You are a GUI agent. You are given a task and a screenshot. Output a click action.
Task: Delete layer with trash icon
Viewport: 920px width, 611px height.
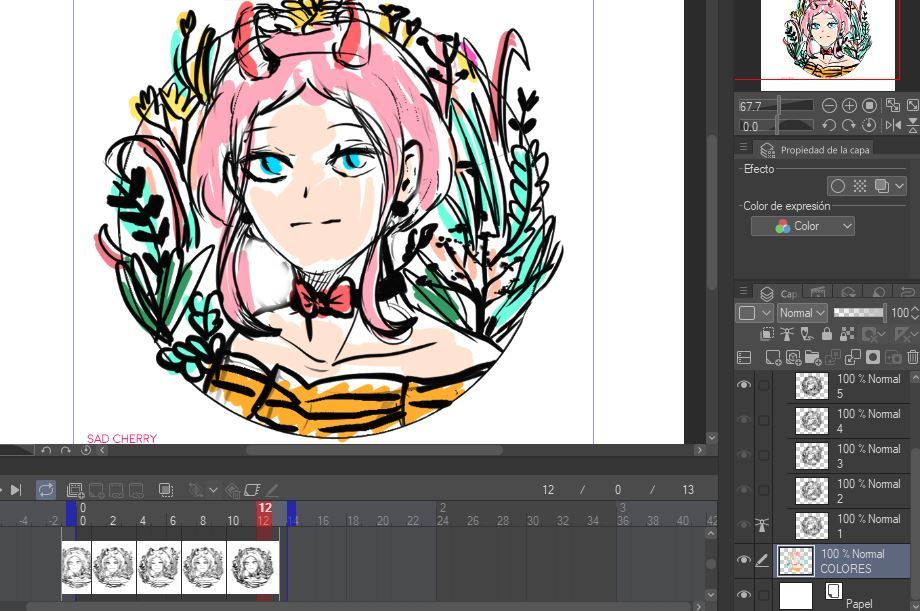click(x=912, y=357)
